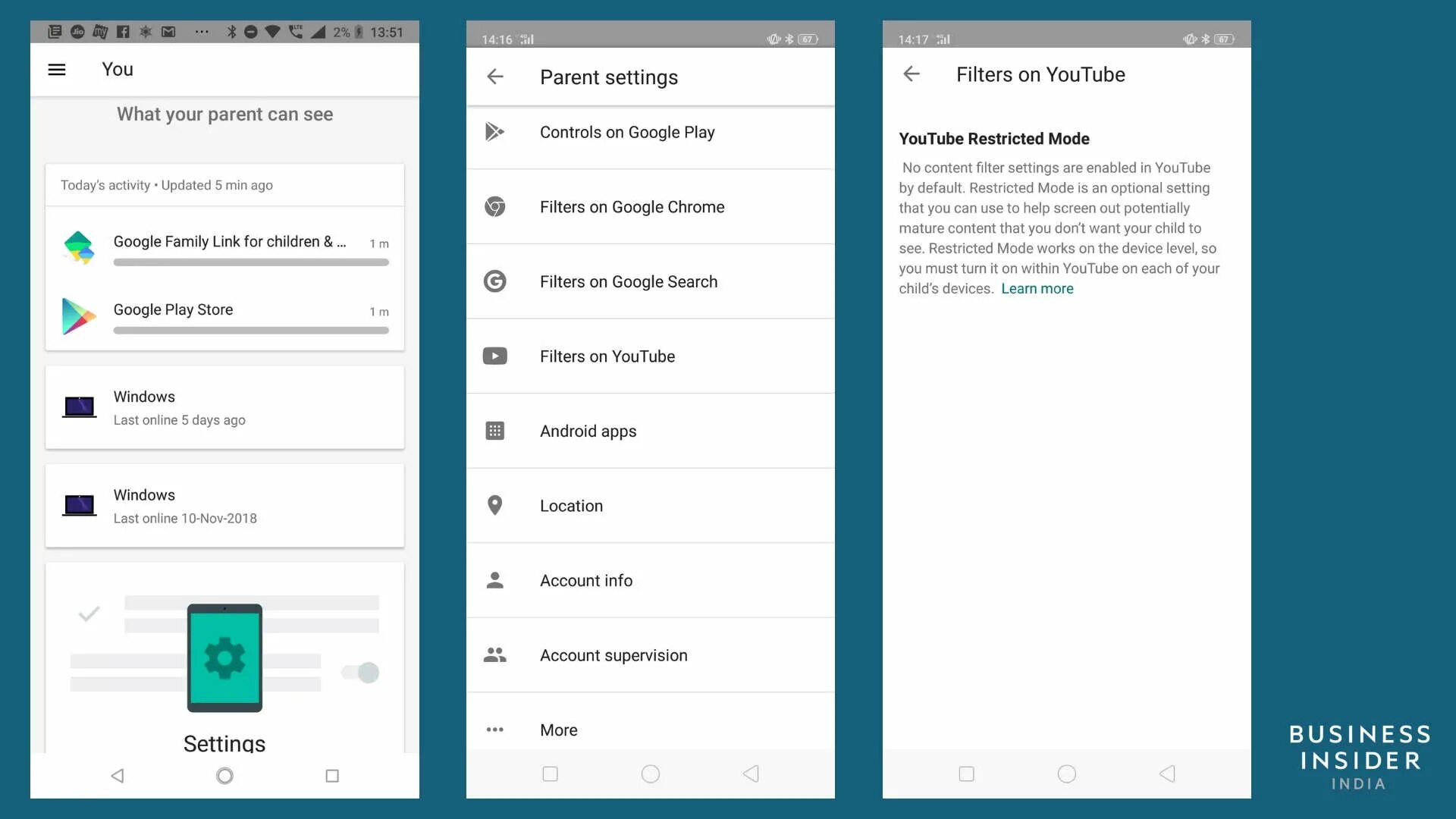1456x819 pixels.
Task: Tap YouTube Restricted Mode heading
Action: [994, 139]
